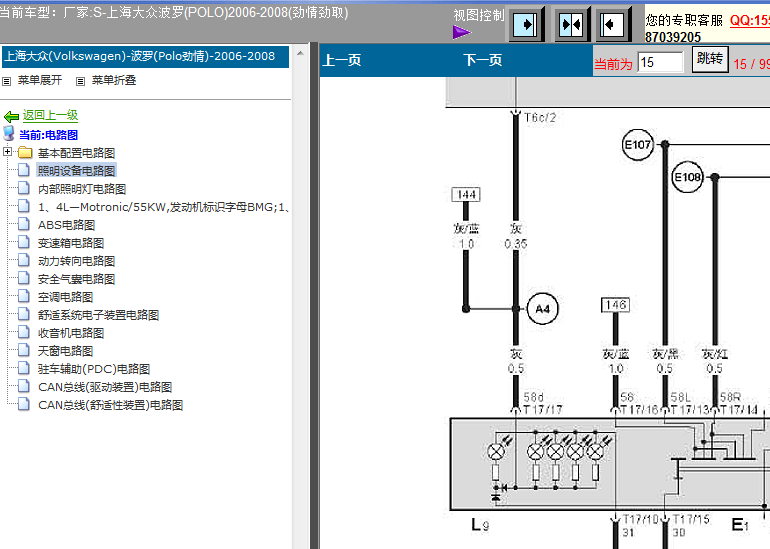Select 收音机电路图 entry
Viewport: 770px width, 549px height.
coord(71,333)
